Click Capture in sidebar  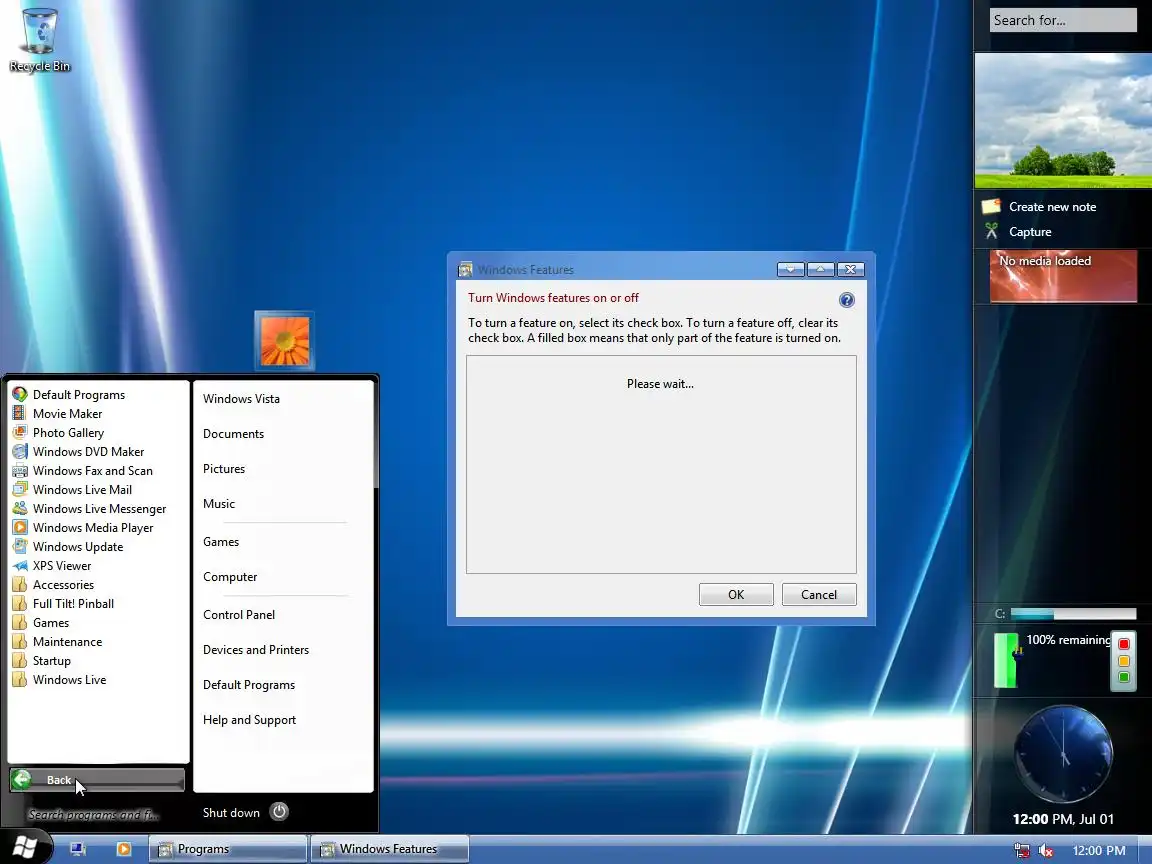(x=1030, y=232)
